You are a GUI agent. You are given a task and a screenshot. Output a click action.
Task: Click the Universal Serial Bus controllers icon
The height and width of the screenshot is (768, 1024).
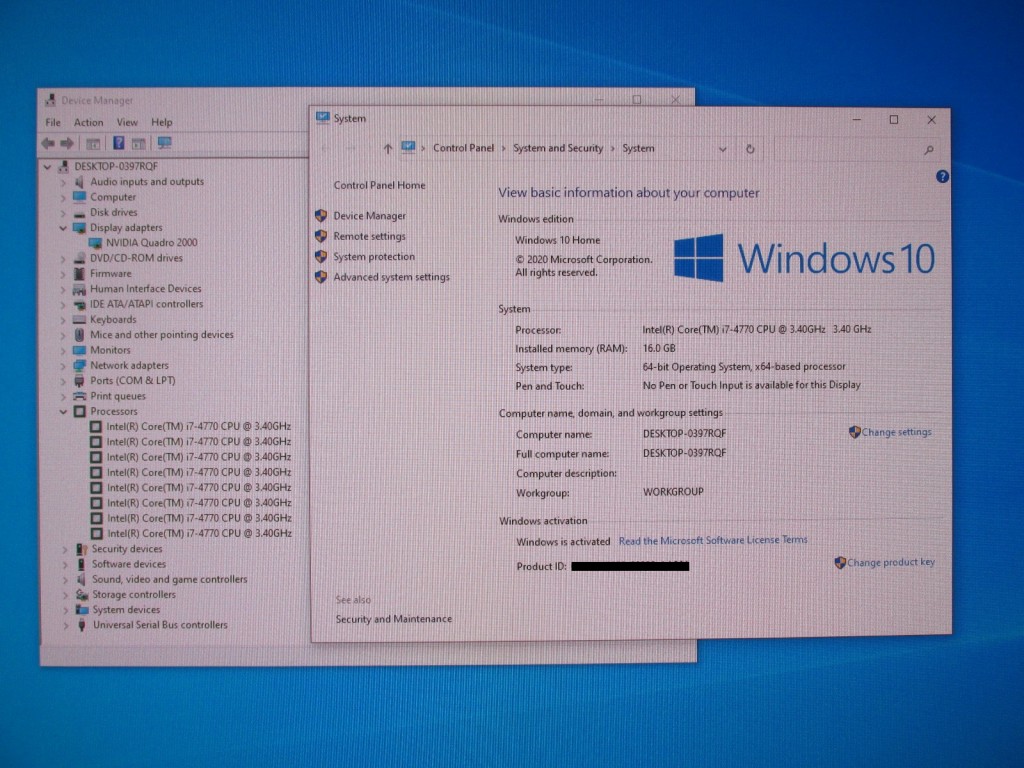(82, 625)
